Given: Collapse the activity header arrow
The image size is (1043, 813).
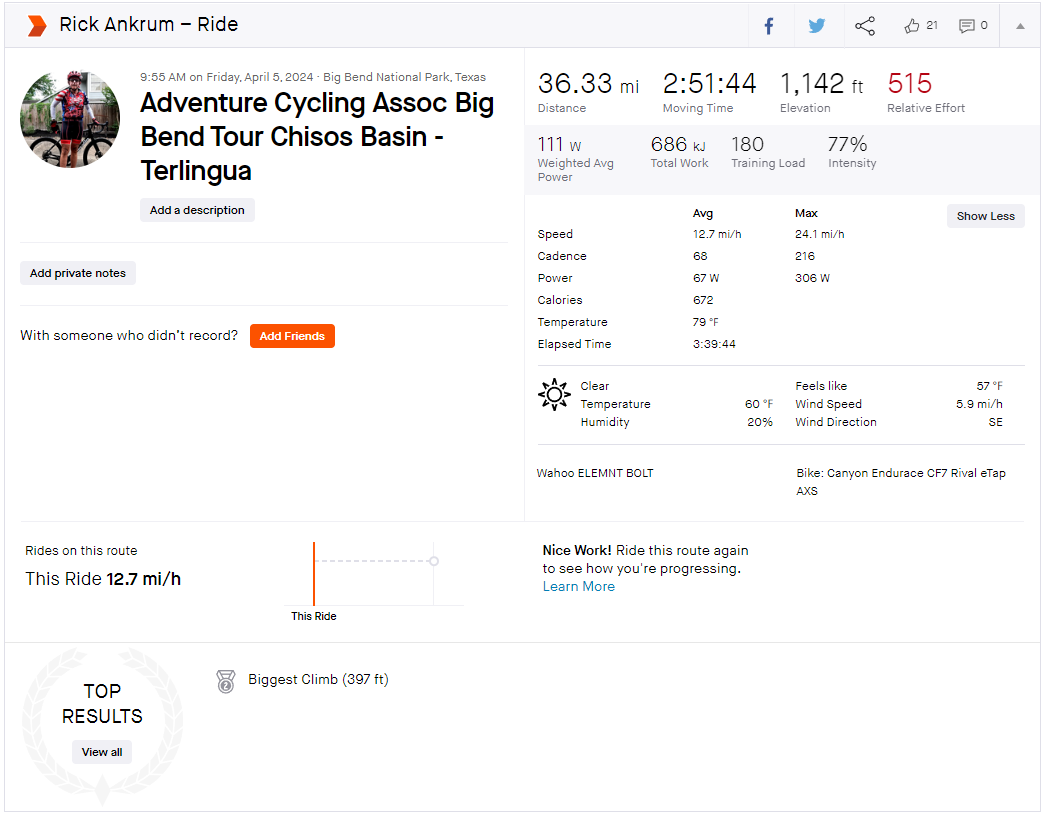Looking at the screenshot, I should coord(1020,26).
